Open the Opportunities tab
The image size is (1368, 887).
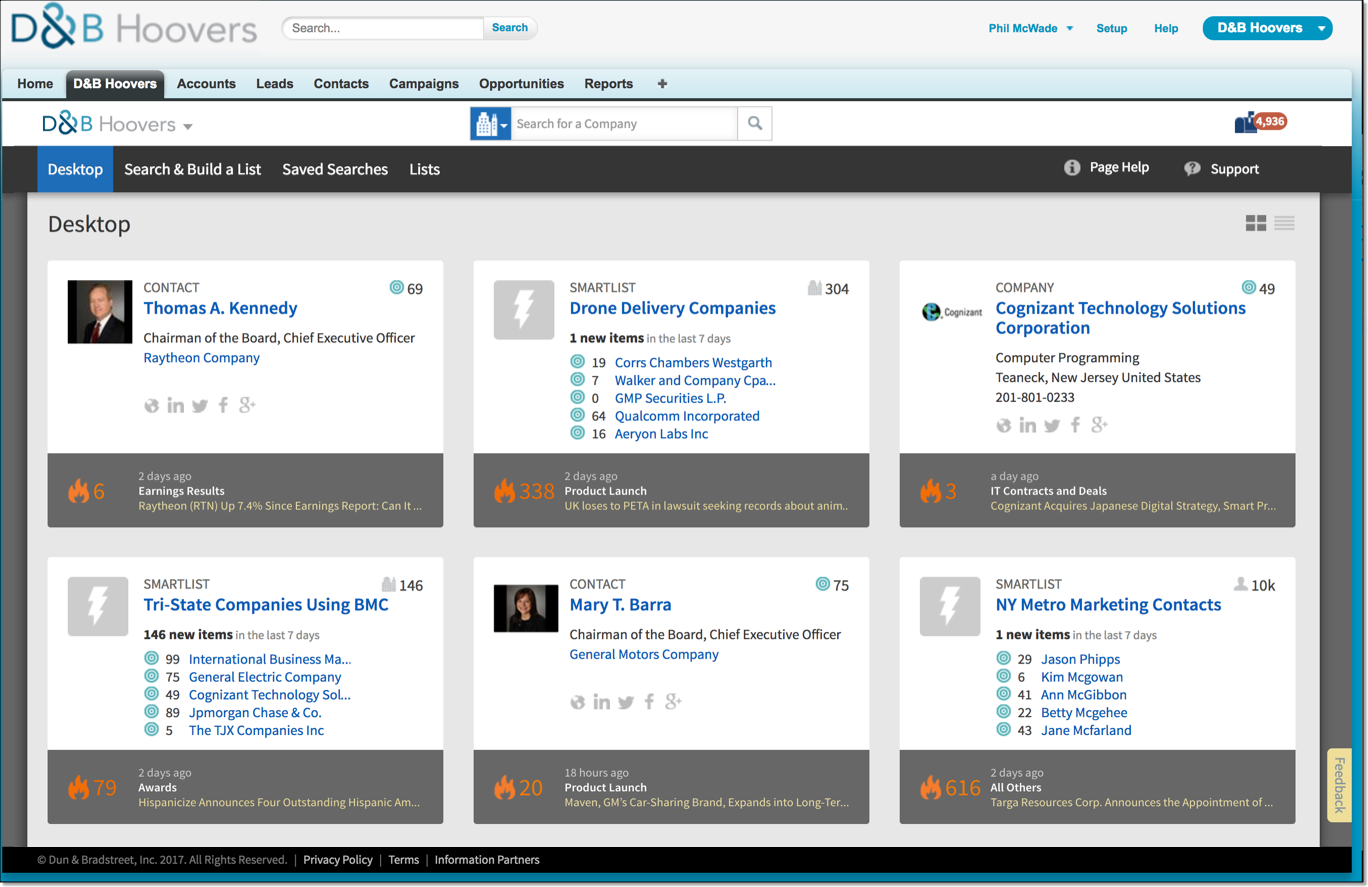coord(521,84)
